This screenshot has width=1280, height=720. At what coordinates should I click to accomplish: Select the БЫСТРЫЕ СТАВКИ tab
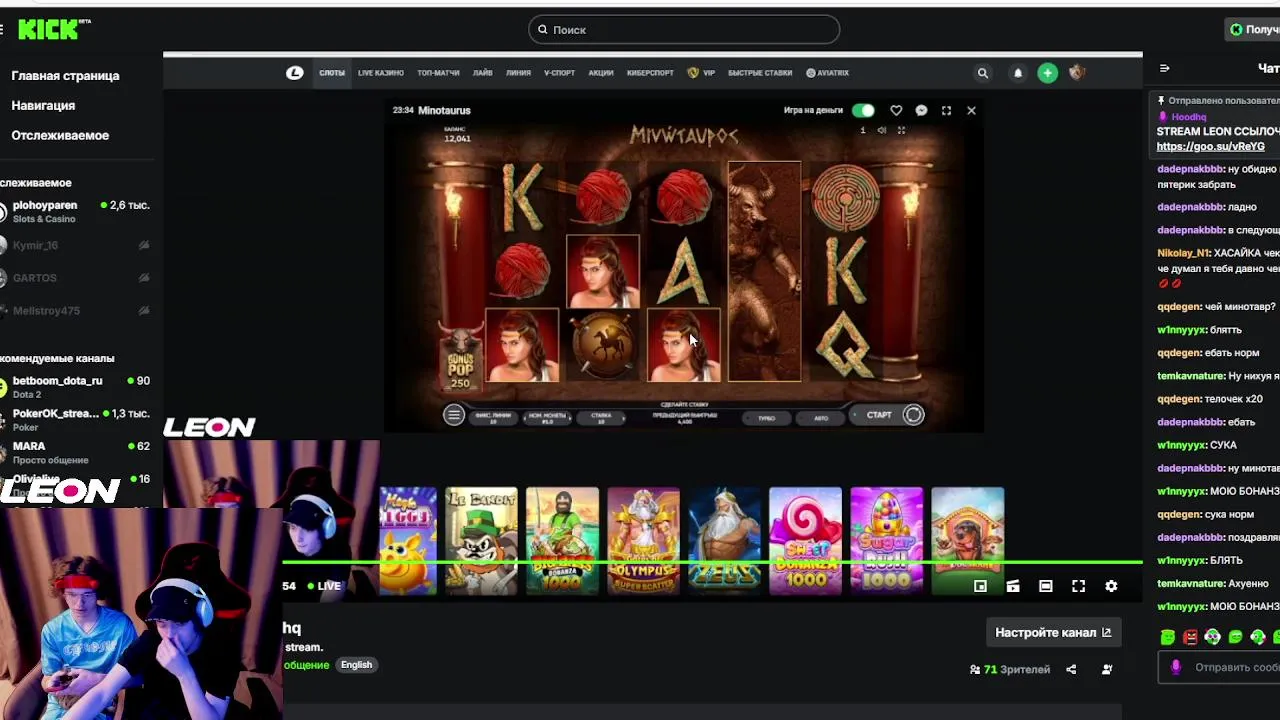pyautogui.click(x=760, y=73)
